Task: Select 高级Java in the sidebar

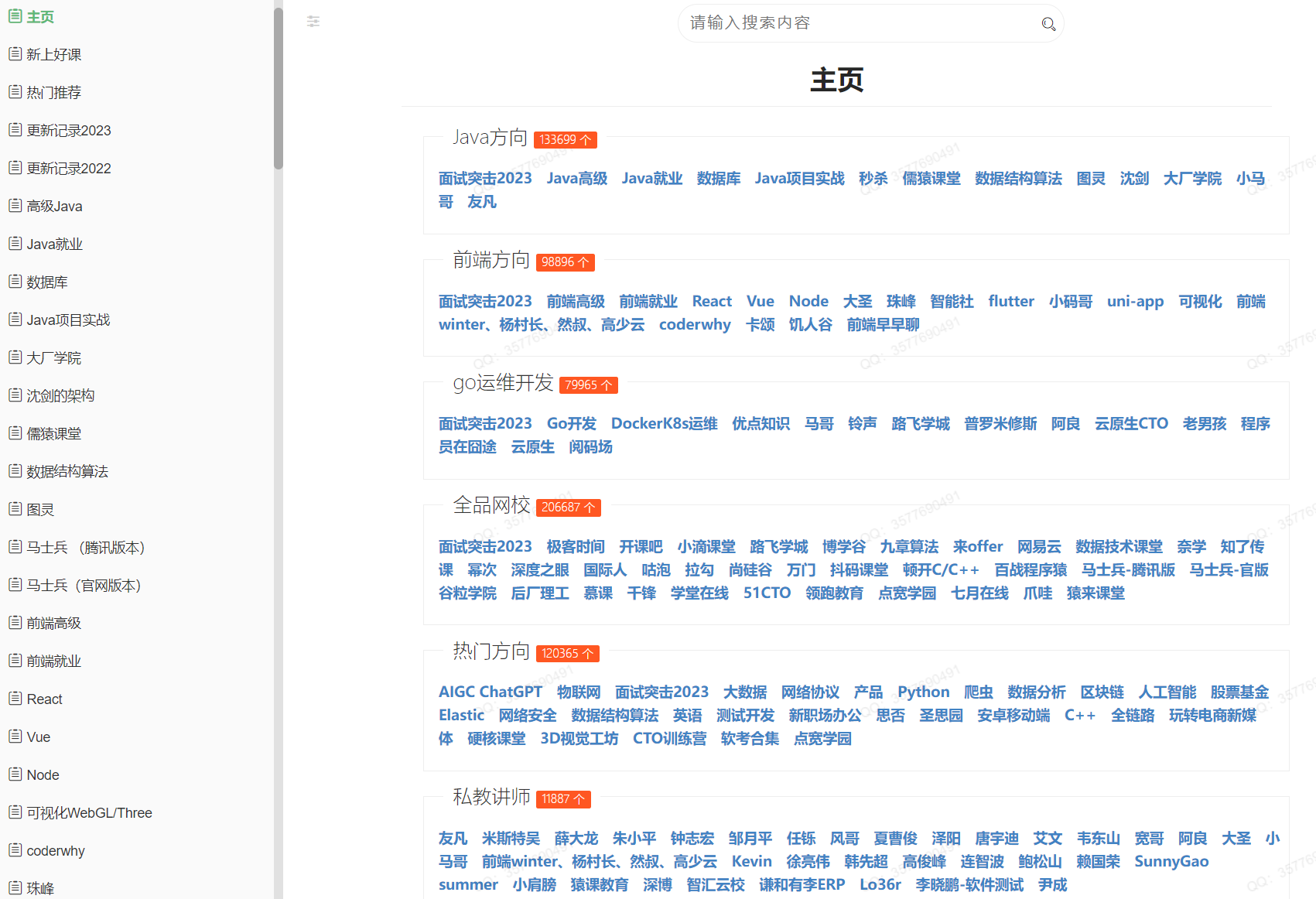Action: click(54, 207)
